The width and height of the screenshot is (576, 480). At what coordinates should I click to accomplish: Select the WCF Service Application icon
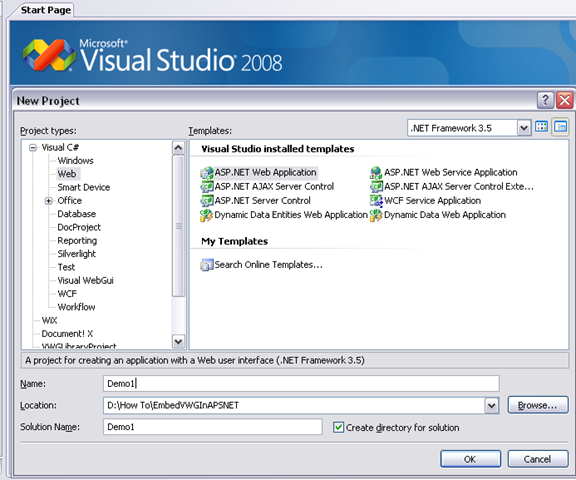(376, 201)
